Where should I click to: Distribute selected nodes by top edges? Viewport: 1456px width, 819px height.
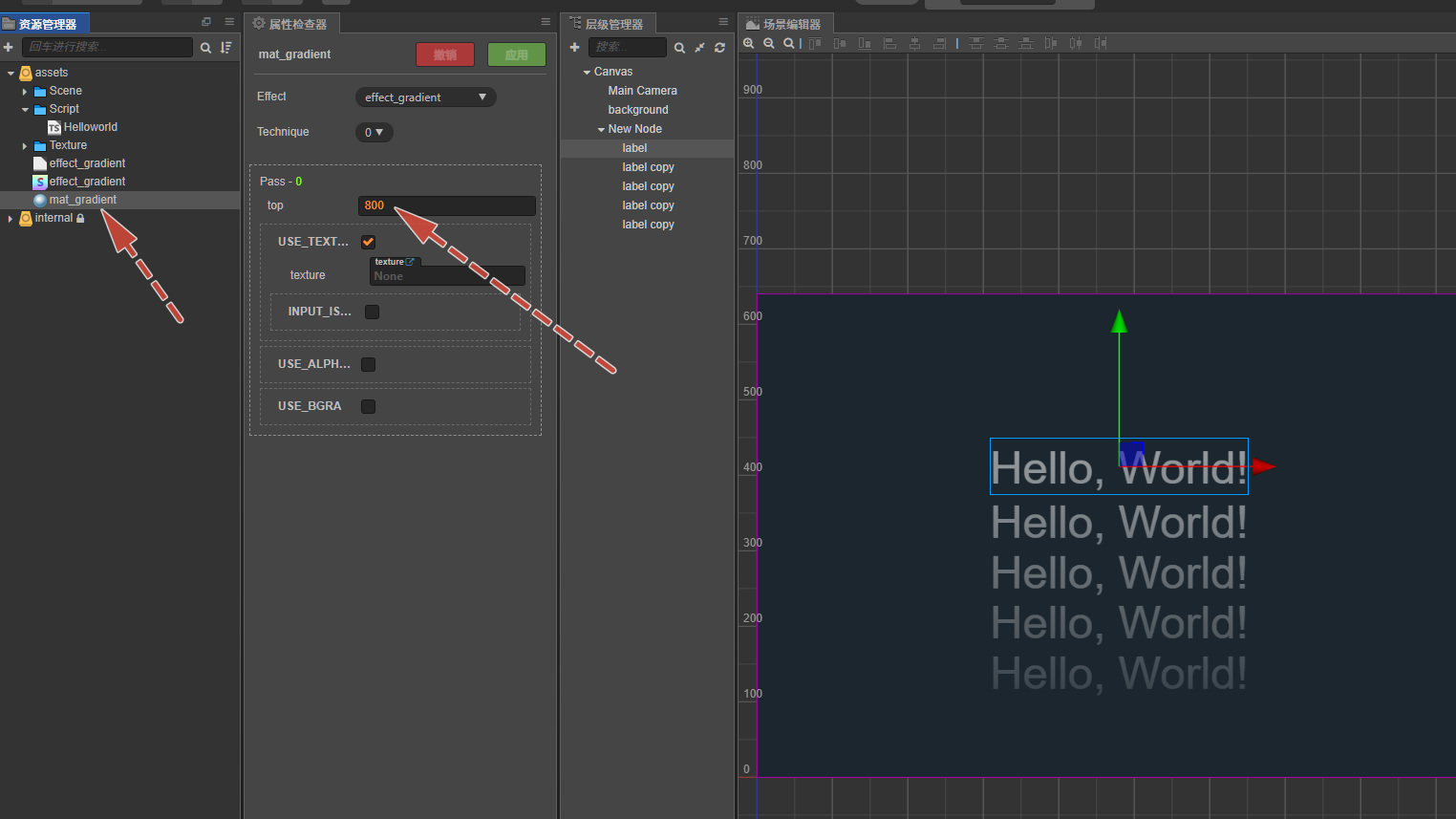coord(975,44)
